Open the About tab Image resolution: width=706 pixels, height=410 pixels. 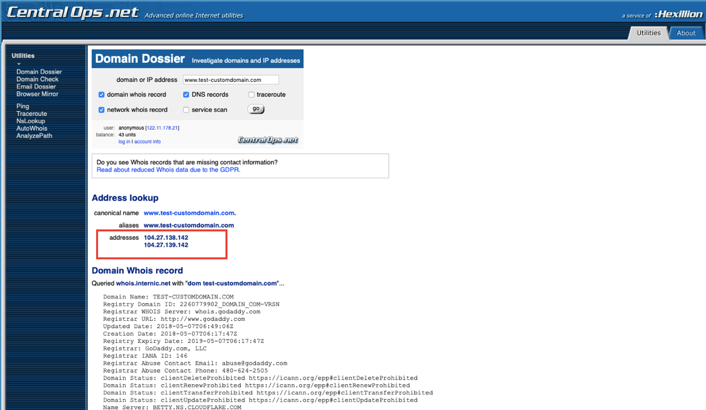(686, 33)
